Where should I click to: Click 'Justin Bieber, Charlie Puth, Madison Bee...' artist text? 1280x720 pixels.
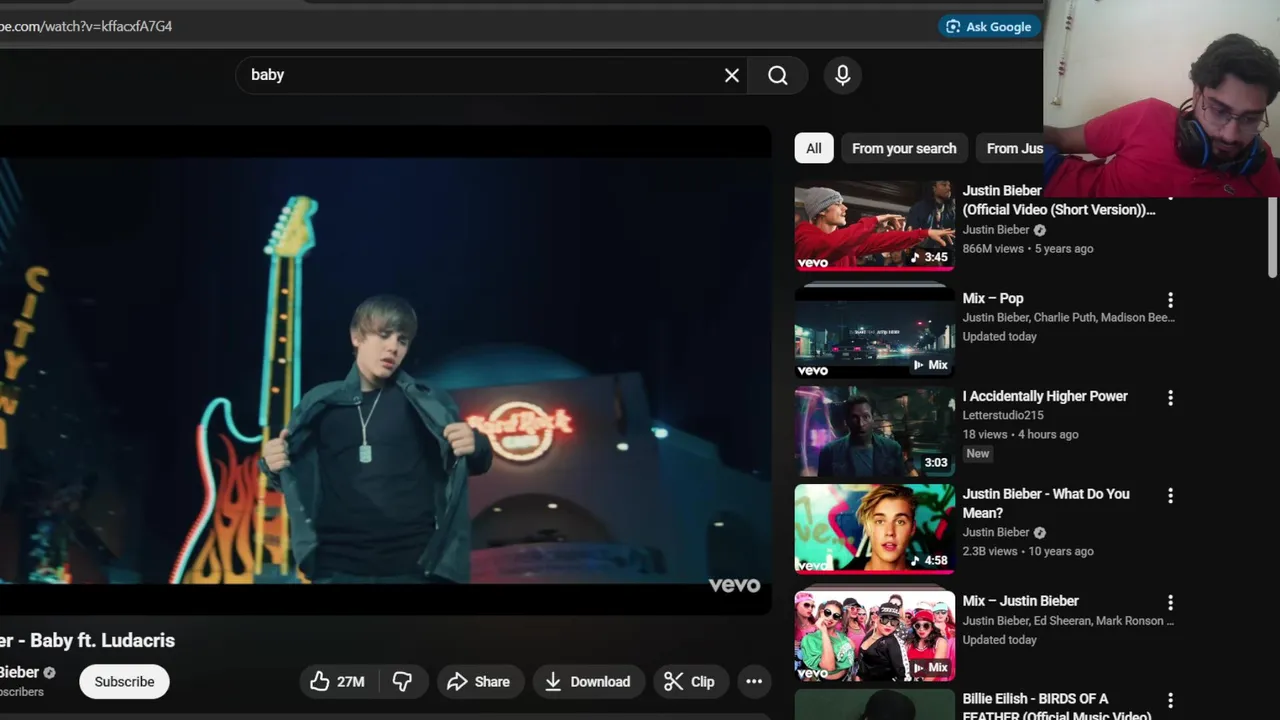tap(1069, 317)
